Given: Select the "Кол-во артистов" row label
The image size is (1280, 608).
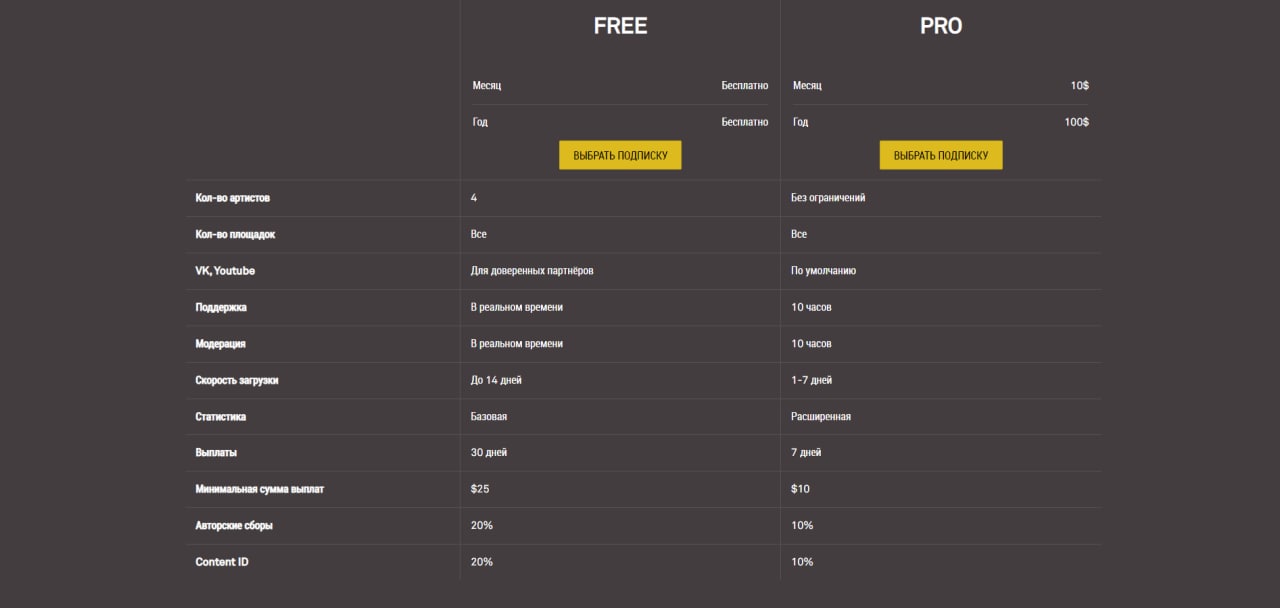Looking at the screenshot, I should (233, 198).
